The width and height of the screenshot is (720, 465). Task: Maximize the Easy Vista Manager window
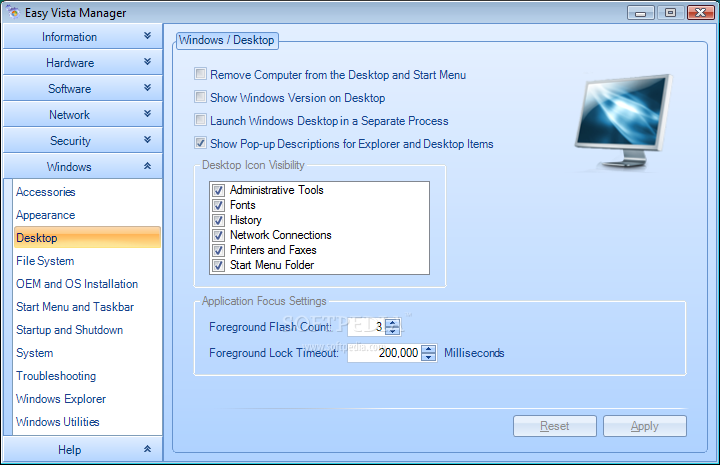[x=670, y=12]
